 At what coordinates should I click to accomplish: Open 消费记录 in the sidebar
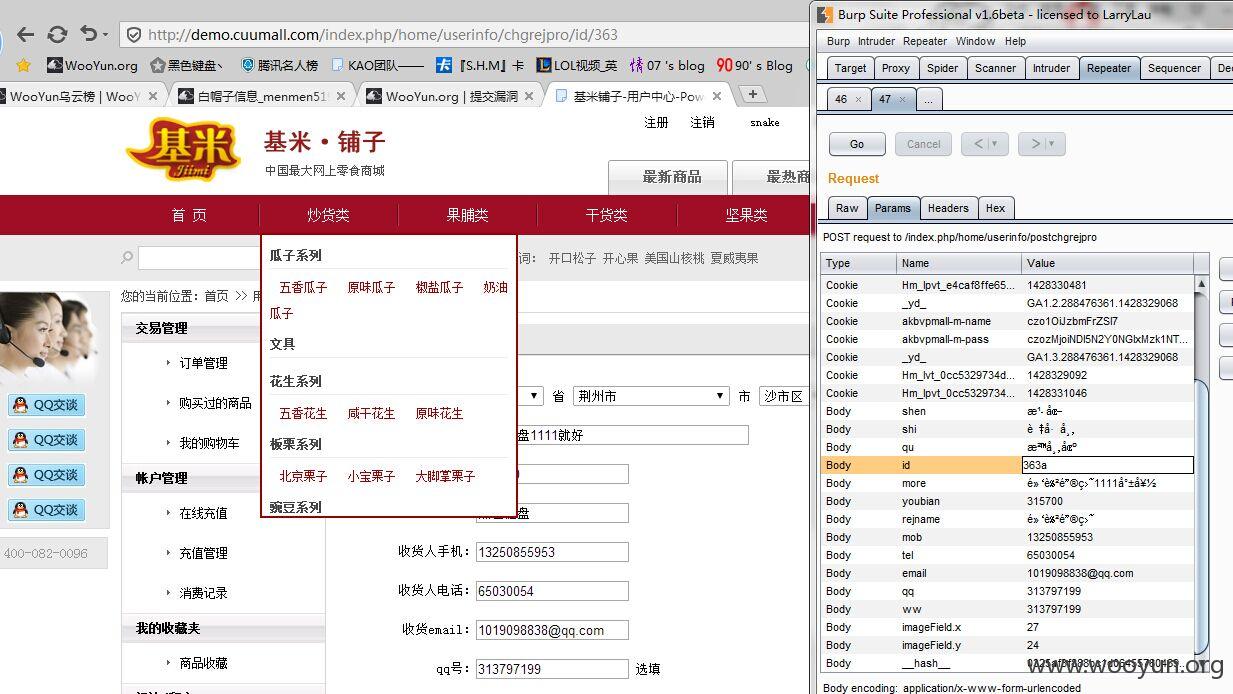coord(203,593)
